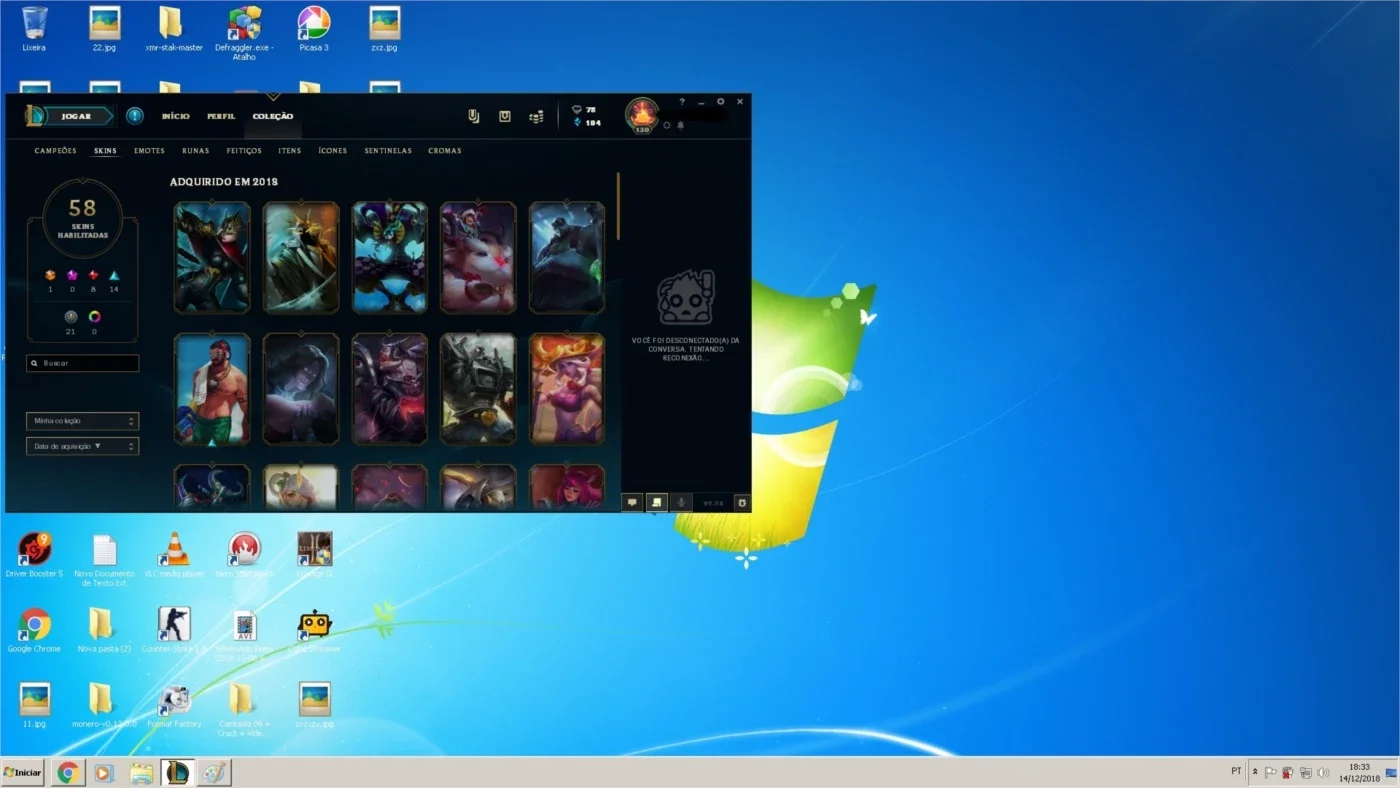The height and width of the screenshot is (788, 1400).
Task: Open the Nova pasta (2) folder
Action: pos(104,630)
